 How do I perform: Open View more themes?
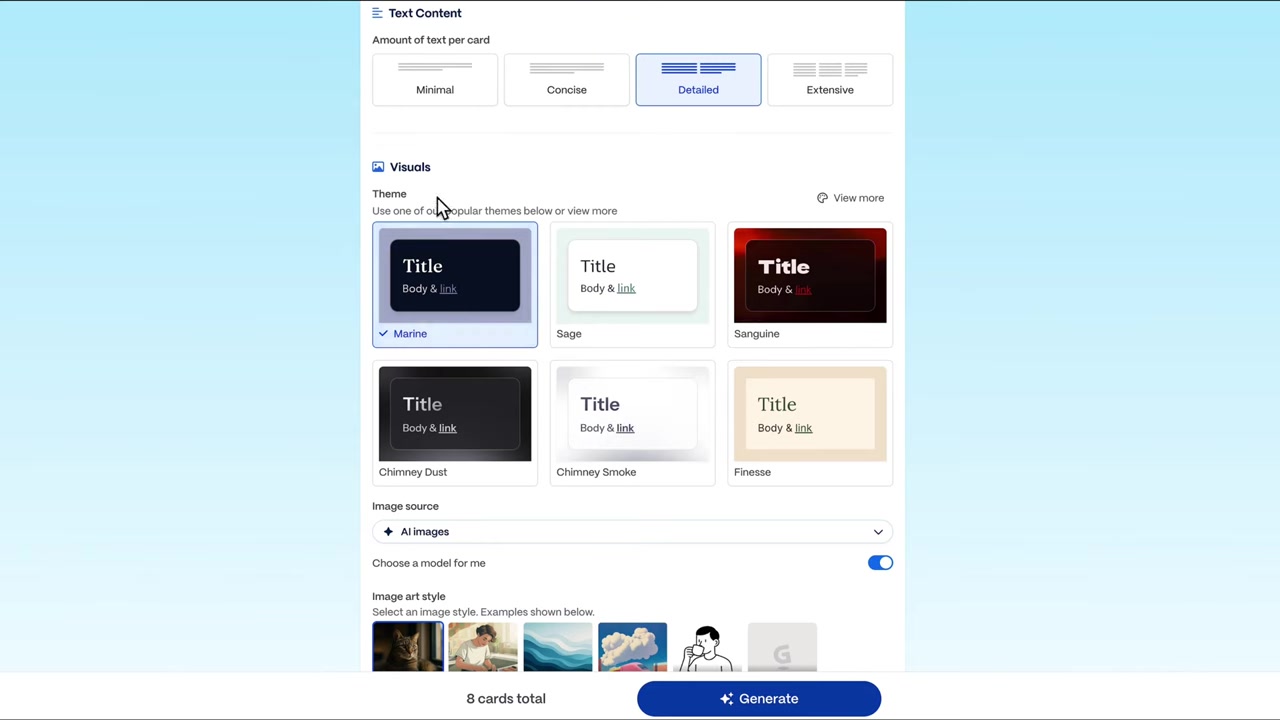pos(851,198)
